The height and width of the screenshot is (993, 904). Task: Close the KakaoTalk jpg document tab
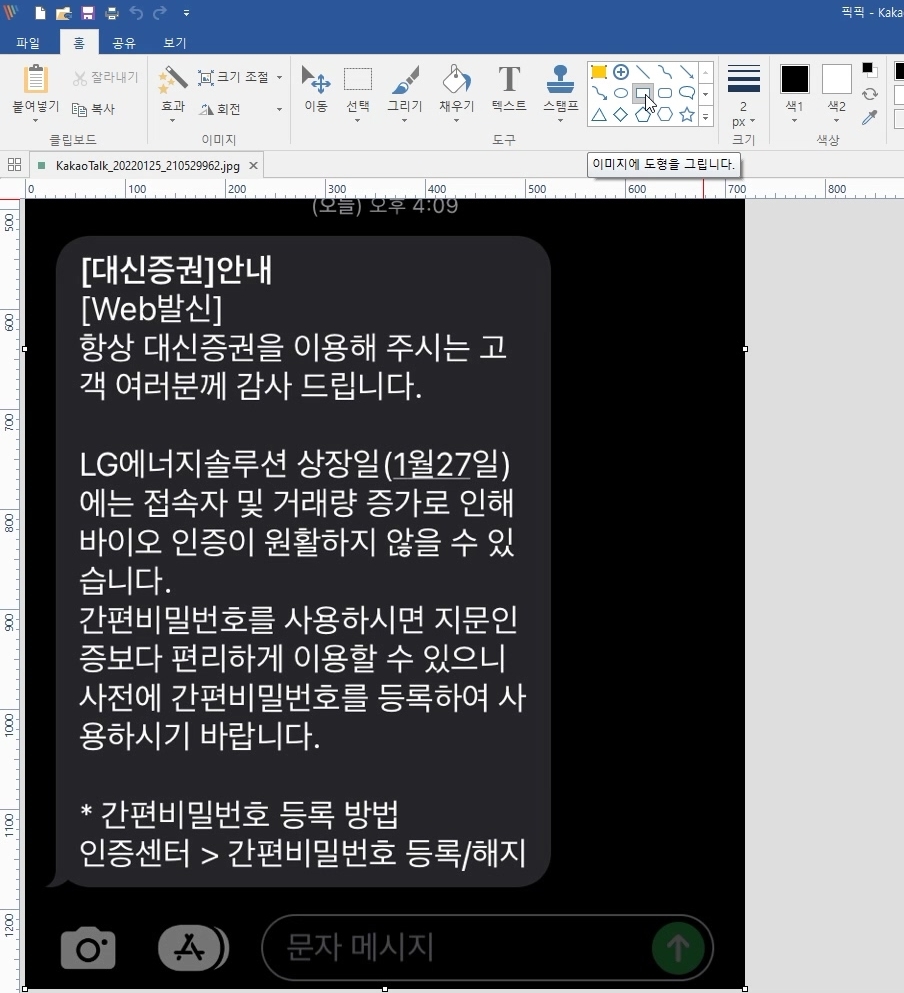click(x=253, y=165)
